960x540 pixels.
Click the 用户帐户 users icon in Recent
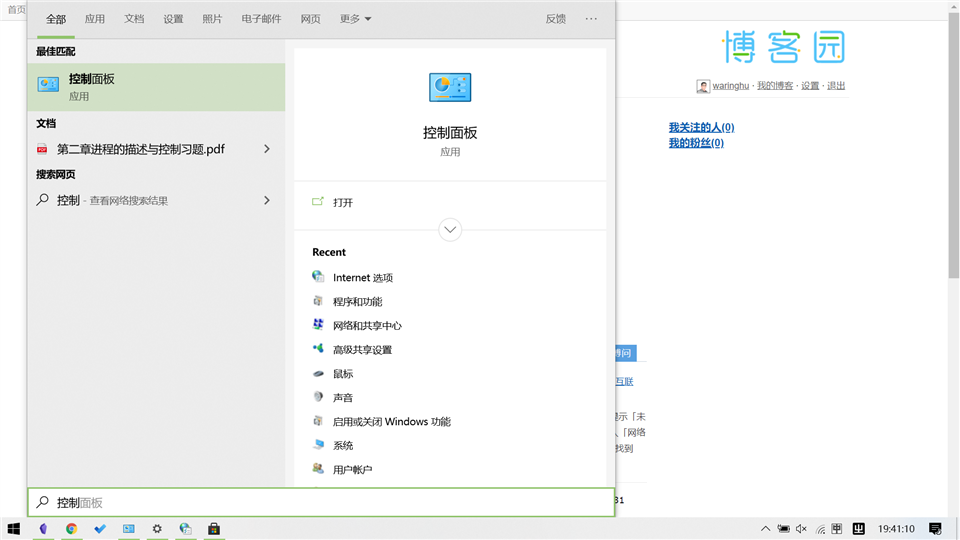pos(318,469)
